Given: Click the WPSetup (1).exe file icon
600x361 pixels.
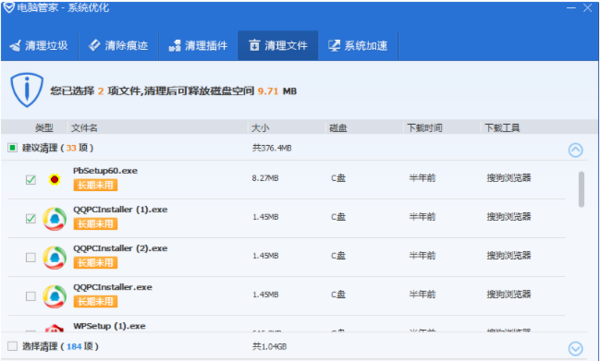Looking at the screenshot, I should coord(54,328).
